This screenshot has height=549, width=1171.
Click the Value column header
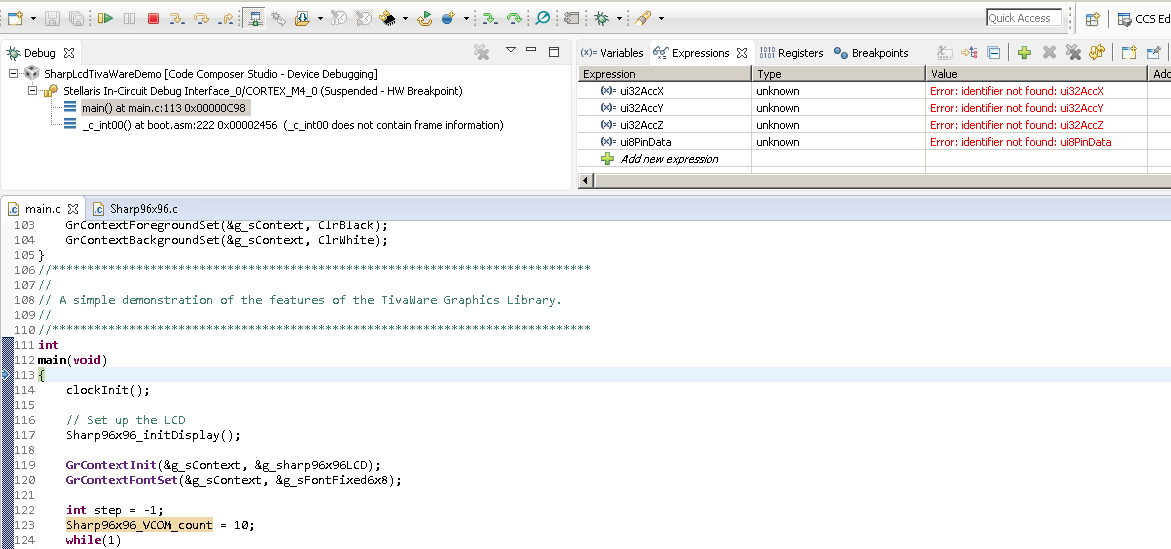click(1036, 74)
